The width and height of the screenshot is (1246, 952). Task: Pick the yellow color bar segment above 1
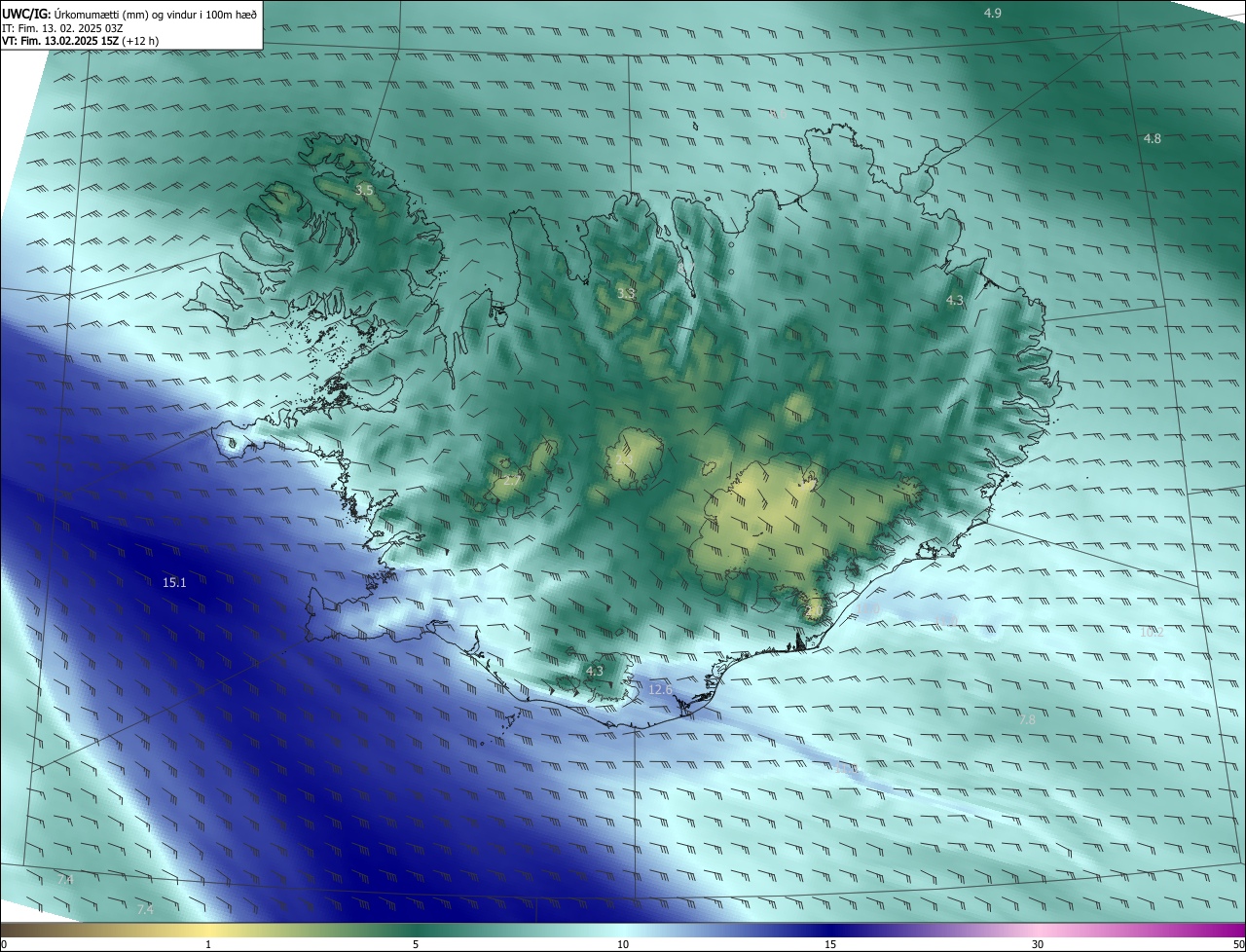coord(208,930)
